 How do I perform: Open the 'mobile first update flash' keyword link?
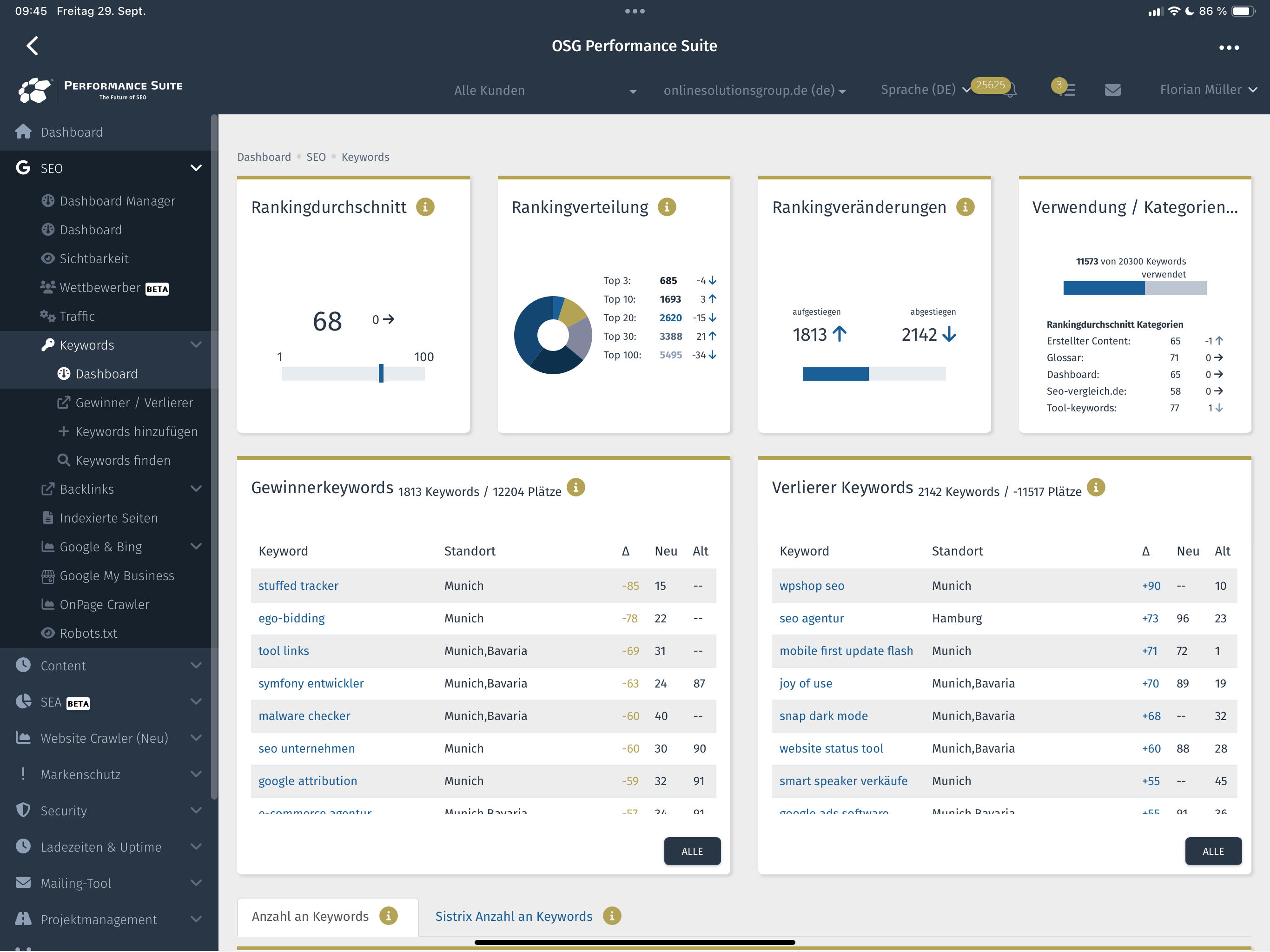tap(846, 651)
